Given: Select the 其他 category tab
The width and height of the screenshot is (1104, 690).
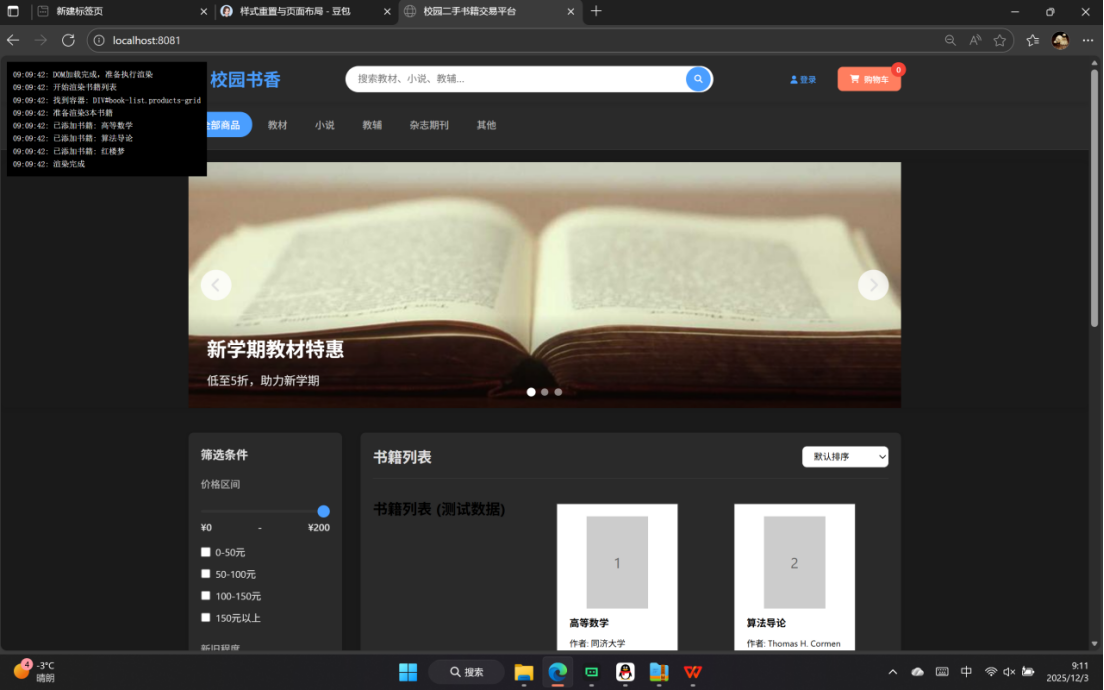Looking at the screenshot, I should point(486,125).
